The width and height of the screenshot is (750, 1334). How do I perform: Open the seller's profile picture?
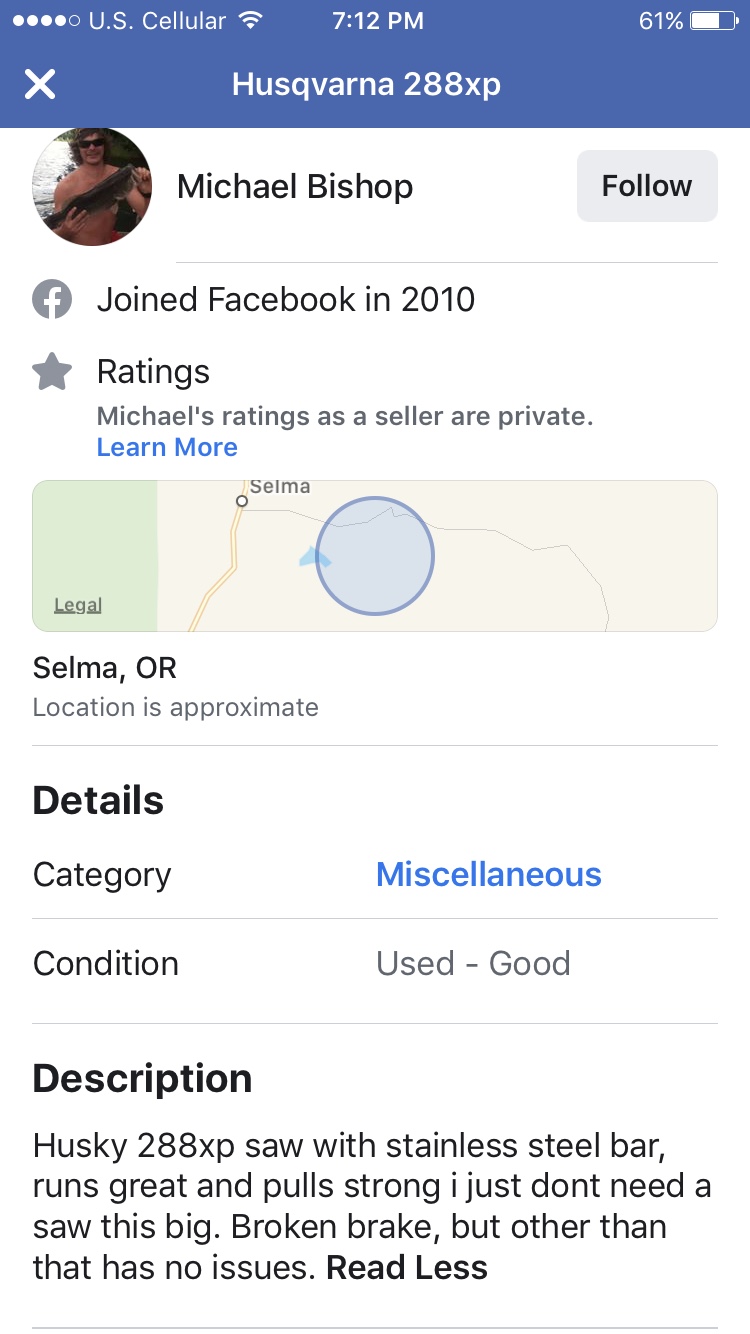coord(92,187)
